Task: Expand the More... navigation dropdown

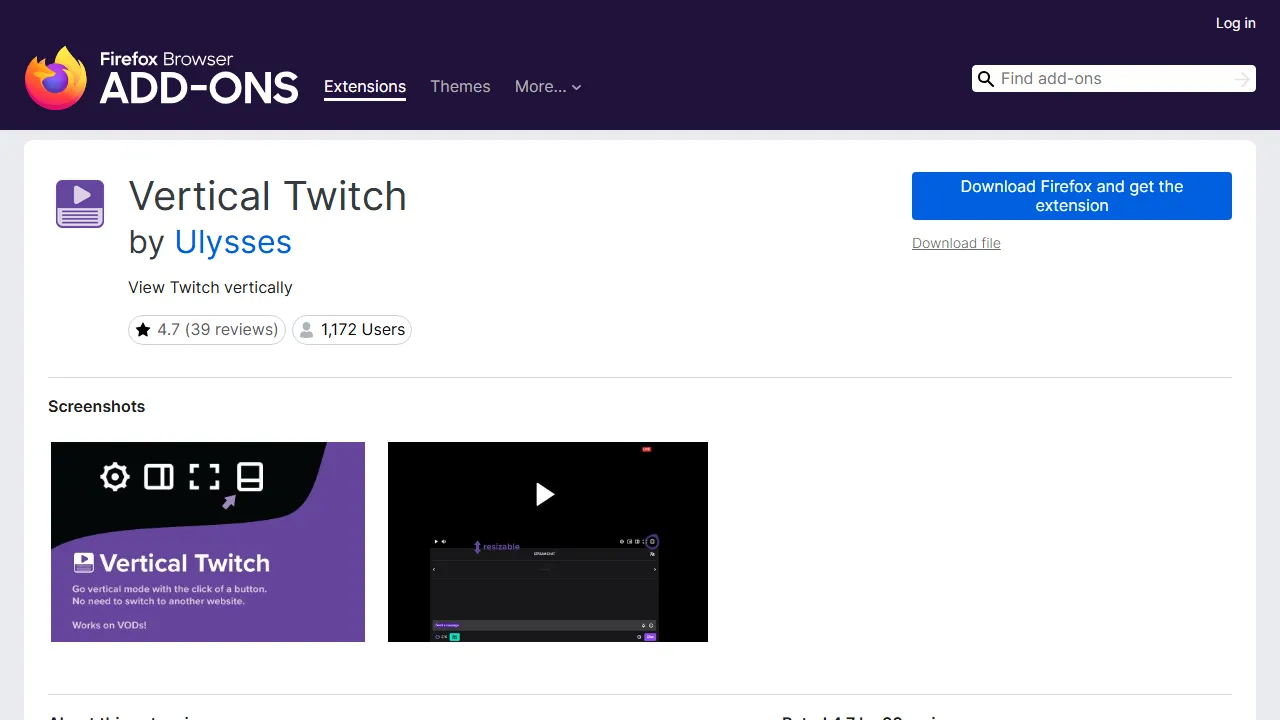Action: coord(548,87)
